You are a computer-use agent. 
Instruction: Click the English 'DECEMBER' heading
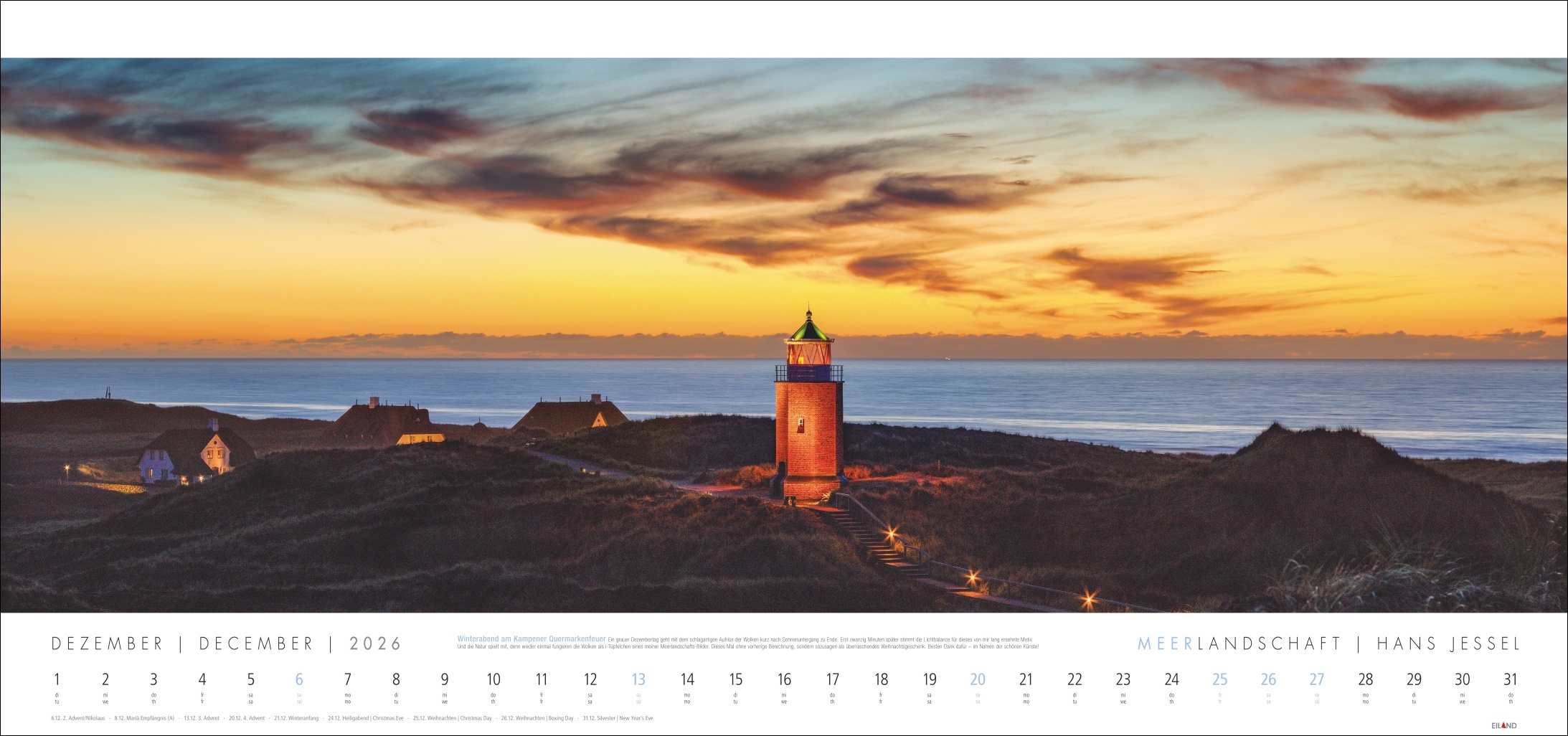[x=256, y=644]
